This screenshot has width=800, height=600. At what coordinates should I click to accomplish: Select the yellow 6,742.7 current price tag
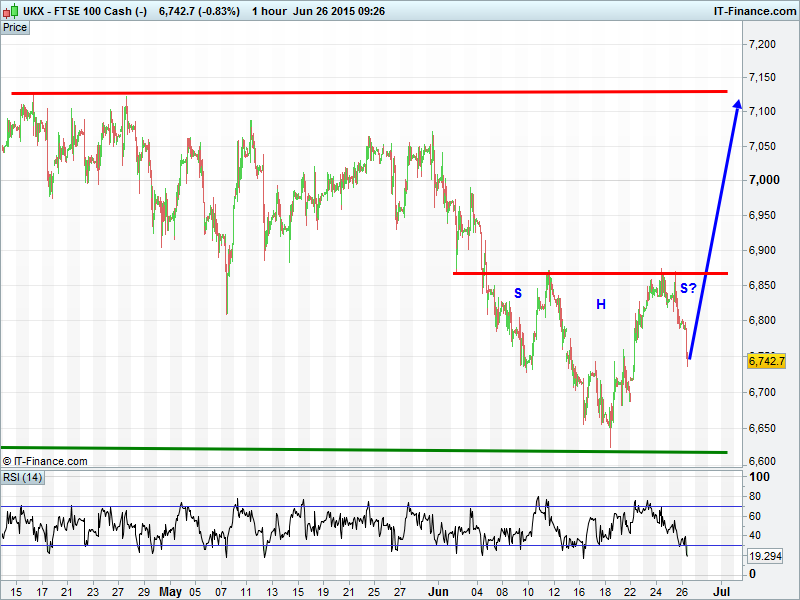tap(767, 361)
